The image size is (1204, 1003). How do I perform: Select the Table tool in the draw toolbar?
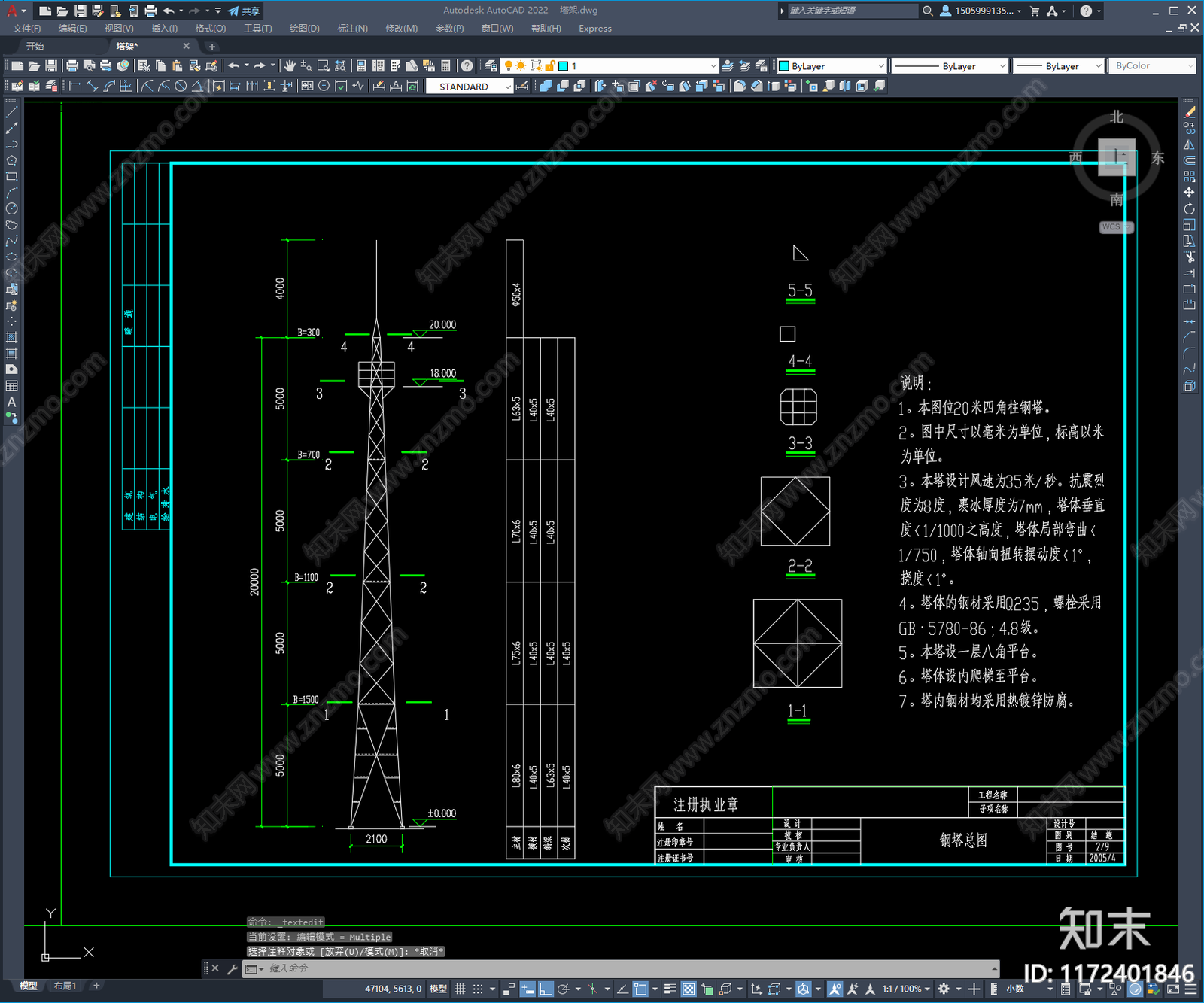[11, 385]
